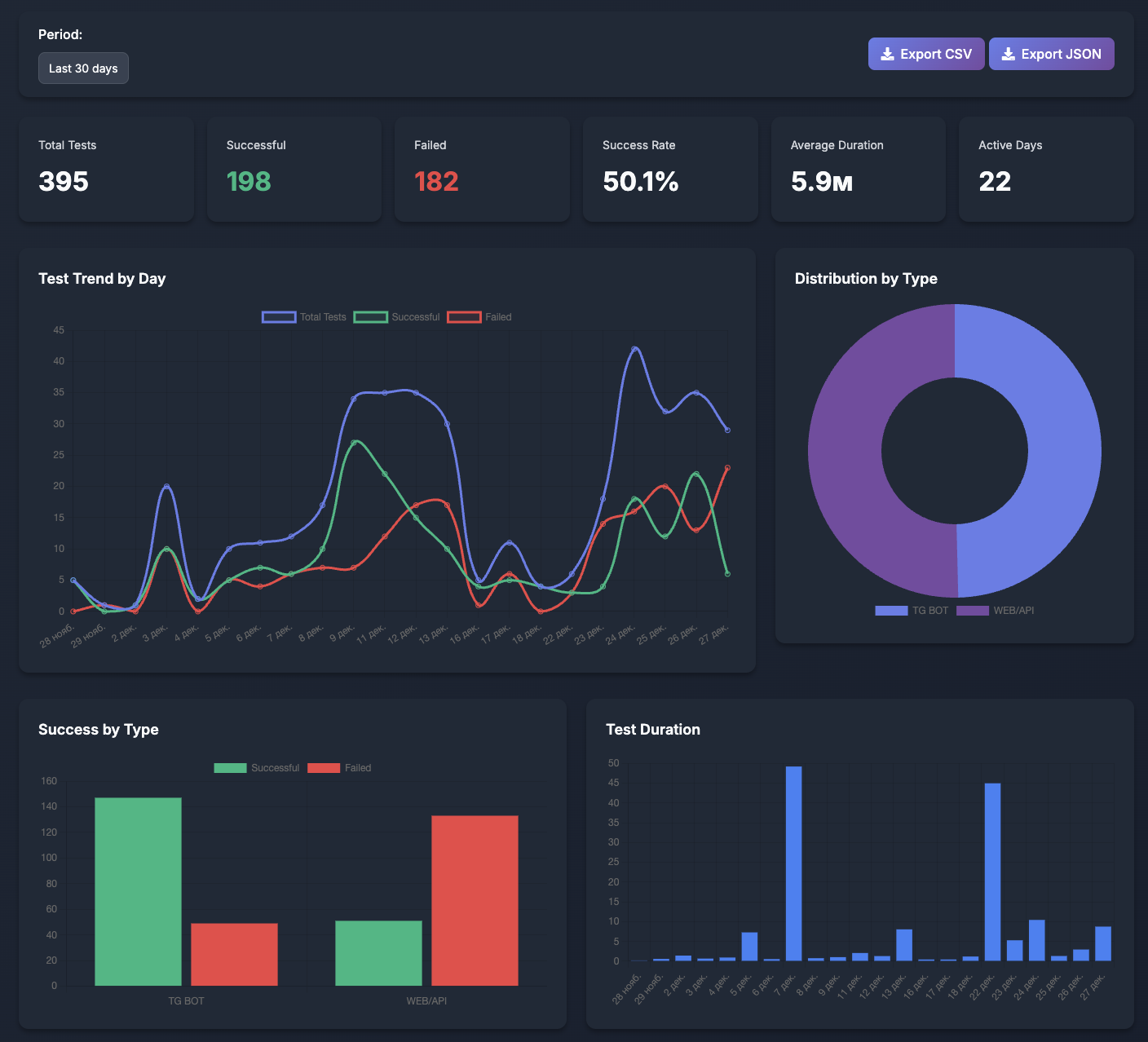Image resolution: width=1148 pixels, height=1042 pixels.
Task: Click the download icon on Export CSV
Action: (886, 53)
